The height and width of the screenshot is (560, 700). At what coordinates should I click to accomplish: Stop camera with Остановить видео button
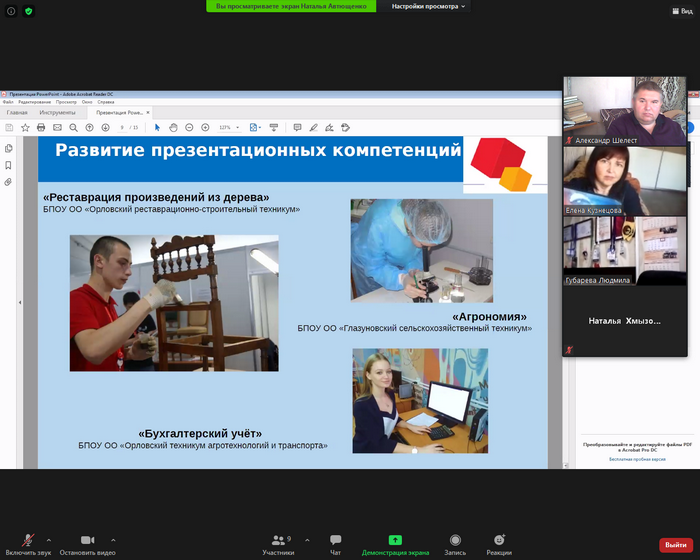pyautogui.click(x=87, y=543)
